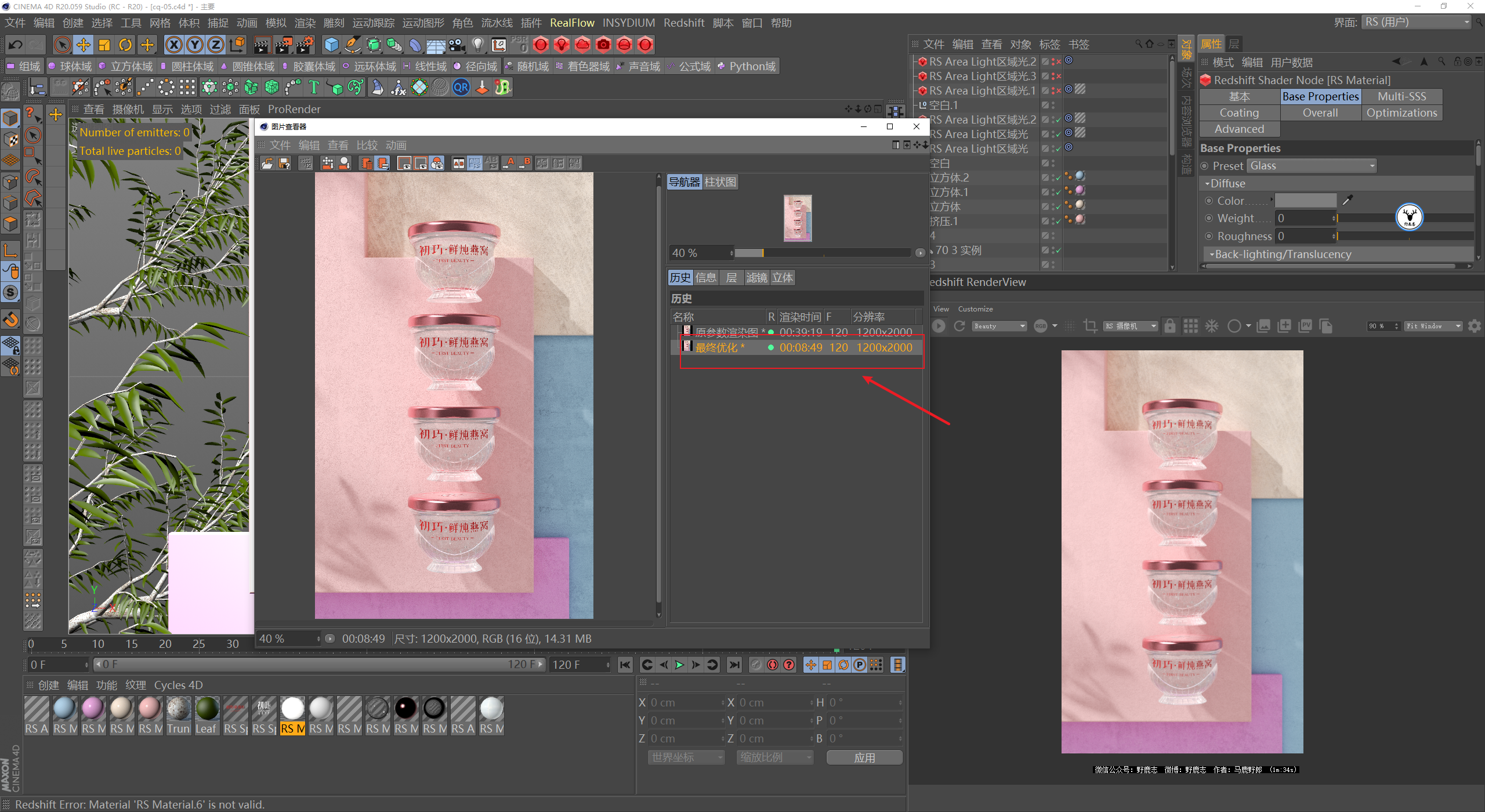Toggle Z axis lock
Viewport: 1485px width, 812px height.
coord(216,45)
